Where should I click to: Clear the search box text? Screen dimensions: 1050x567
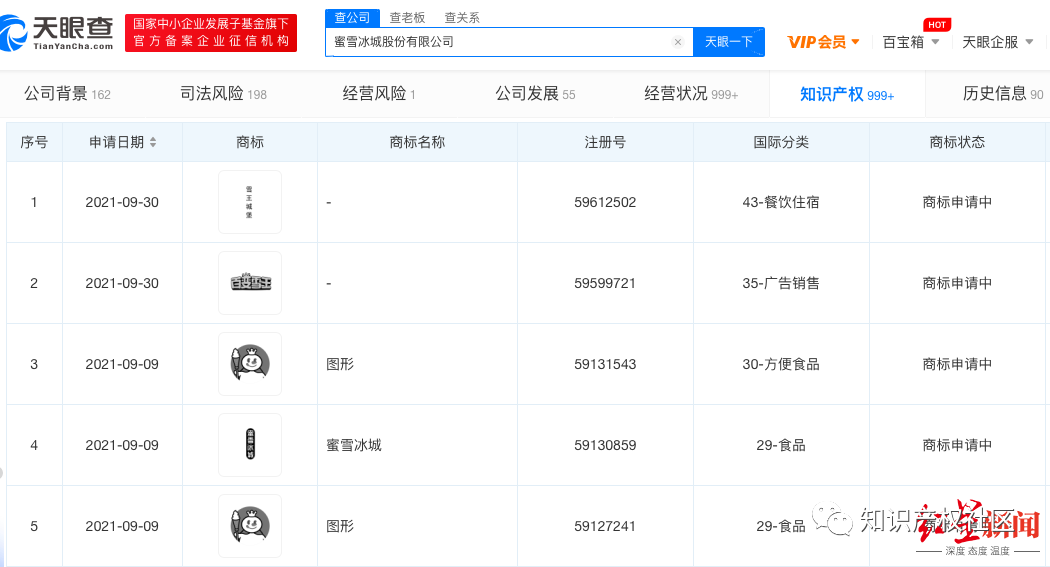point(677,42)
